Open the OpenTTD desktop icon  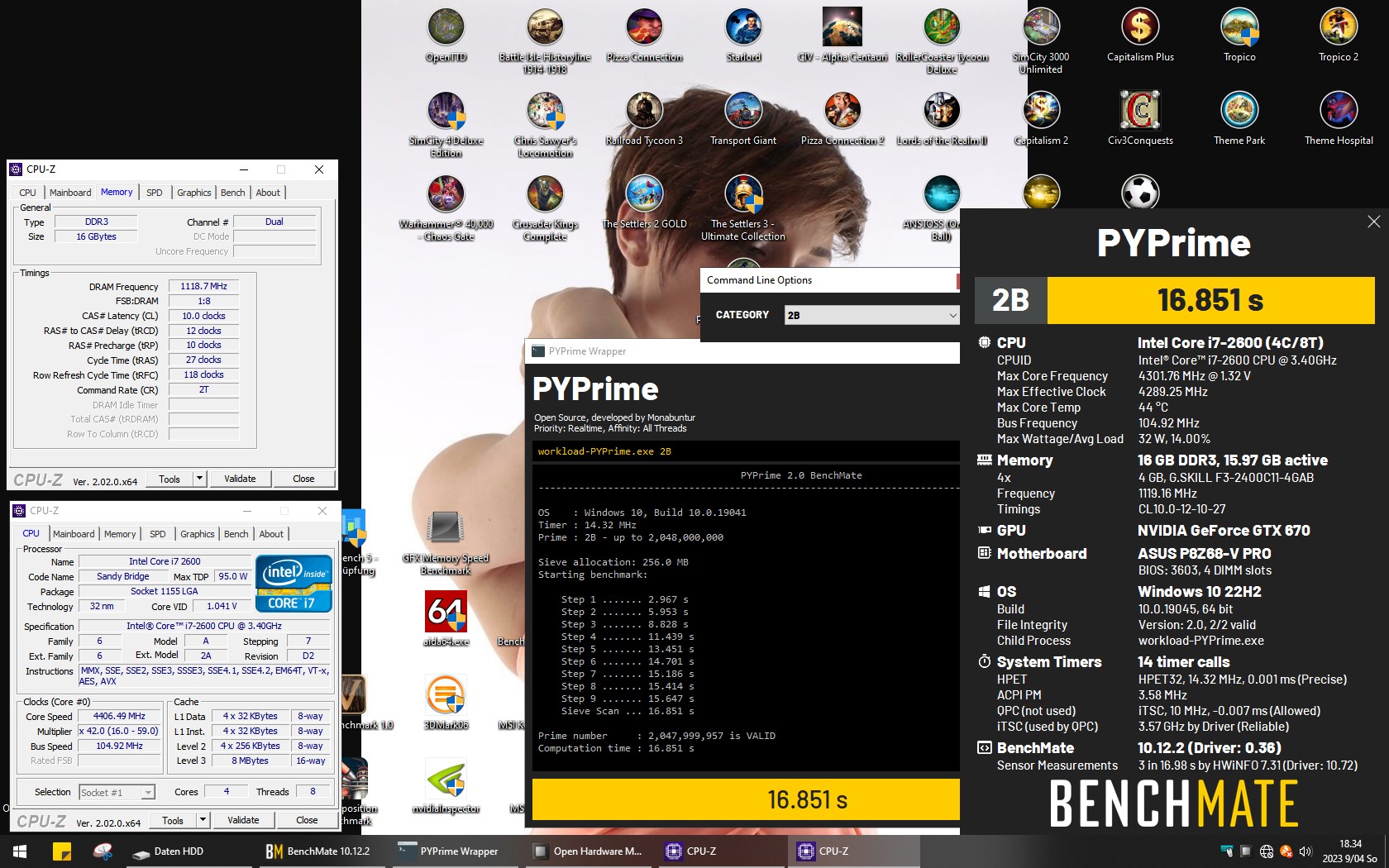click(x=446, y=36)
